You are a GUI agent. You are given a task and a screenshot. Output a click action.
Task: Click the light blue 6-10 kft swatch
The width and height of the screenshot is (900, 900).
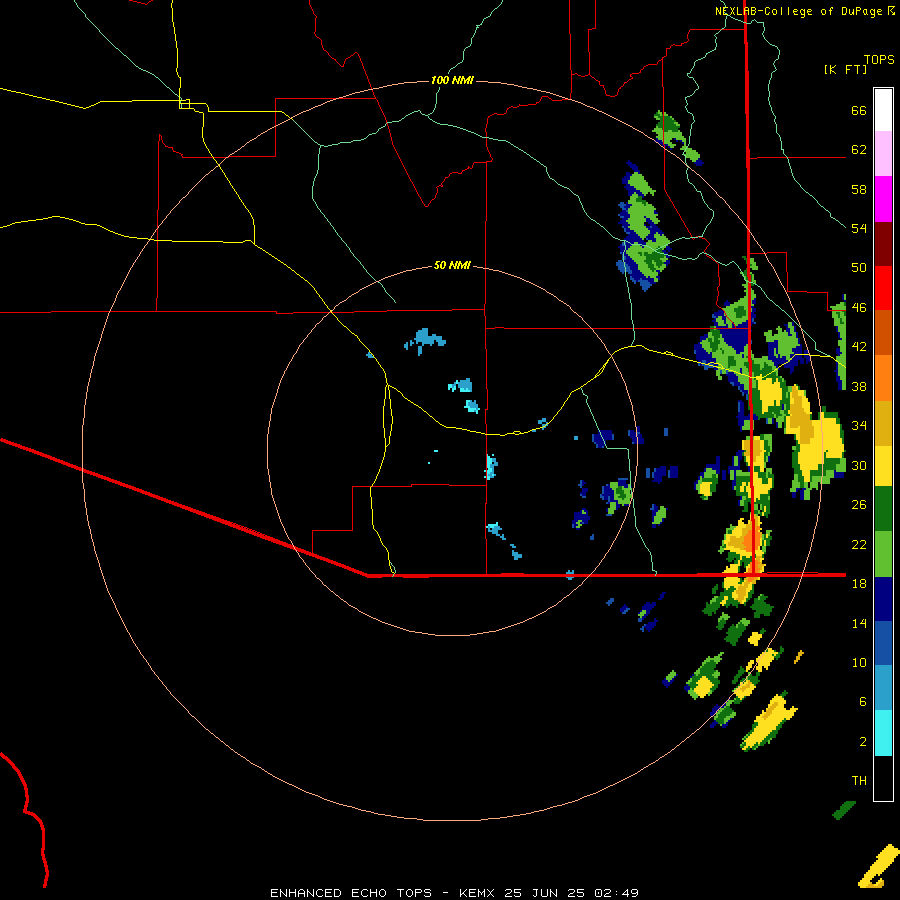click(x=883, y=688)
